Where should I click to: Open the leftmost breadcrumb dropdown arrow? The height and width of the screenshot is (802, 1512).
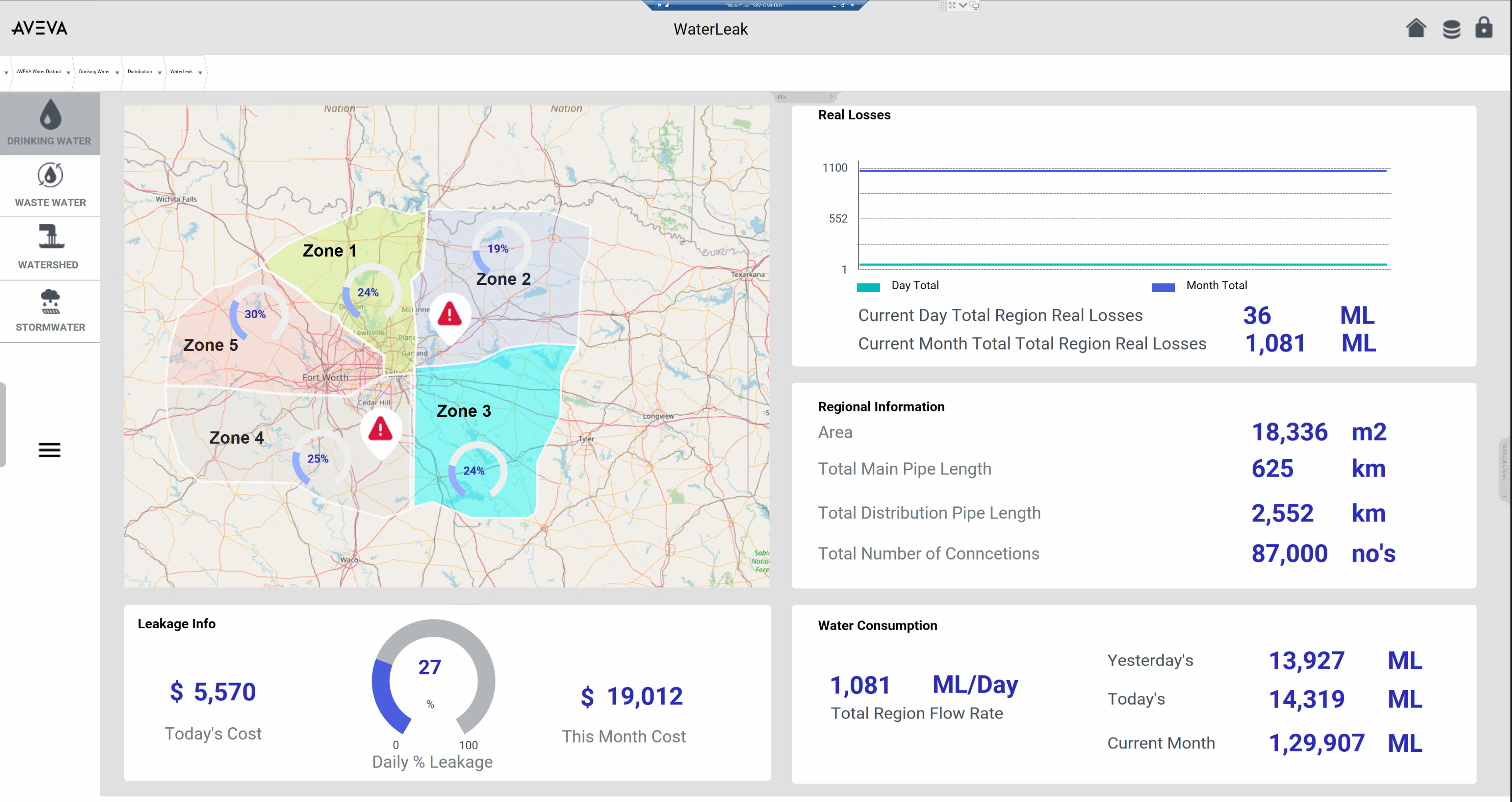tap(6, 73)
